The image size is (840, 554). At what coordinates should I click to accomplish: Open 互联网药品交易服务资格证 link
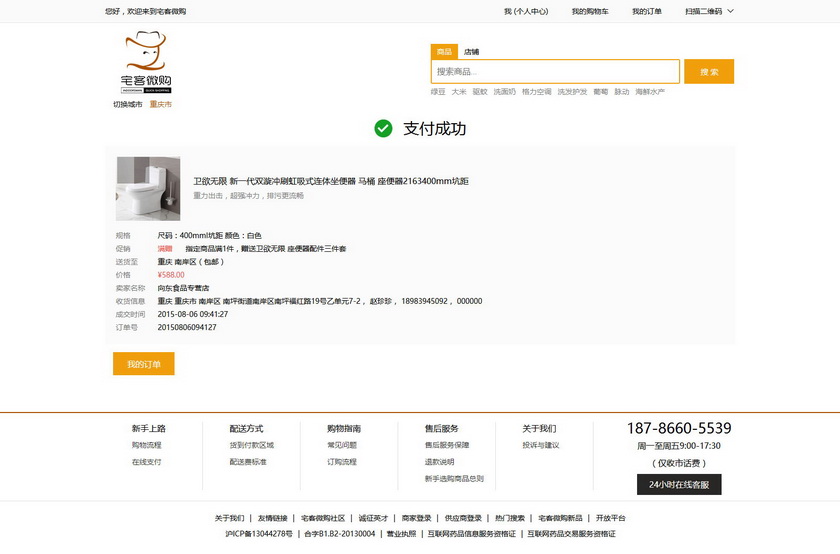[x=572, y=534]
